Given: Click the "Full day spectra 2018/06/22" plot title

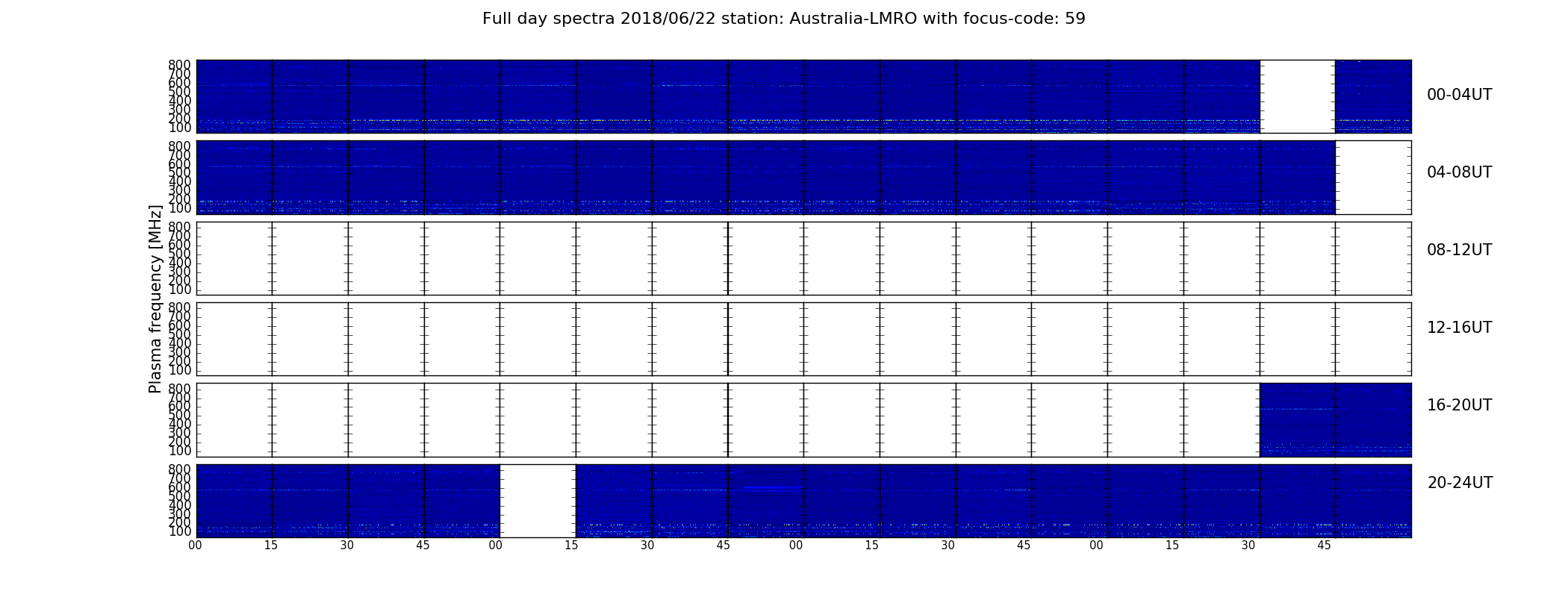Looking at the screenshot, I should click(783, 19).
